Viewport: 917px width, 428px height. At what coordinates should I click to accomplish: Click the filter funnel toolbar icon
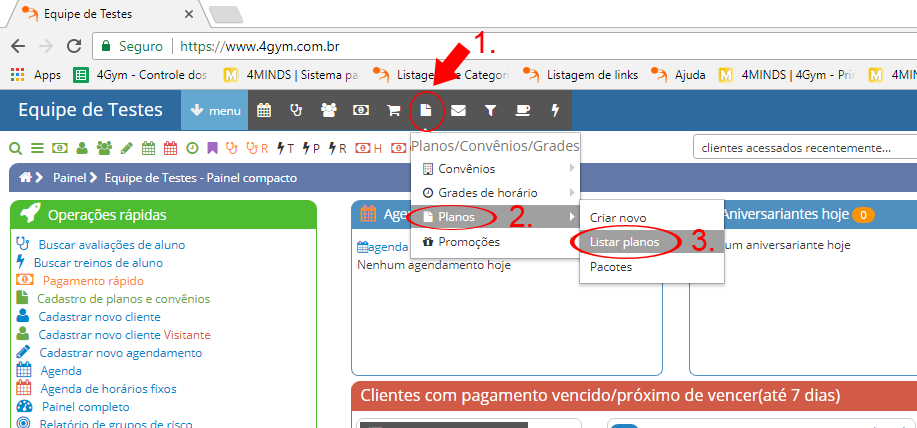point(491,110)
